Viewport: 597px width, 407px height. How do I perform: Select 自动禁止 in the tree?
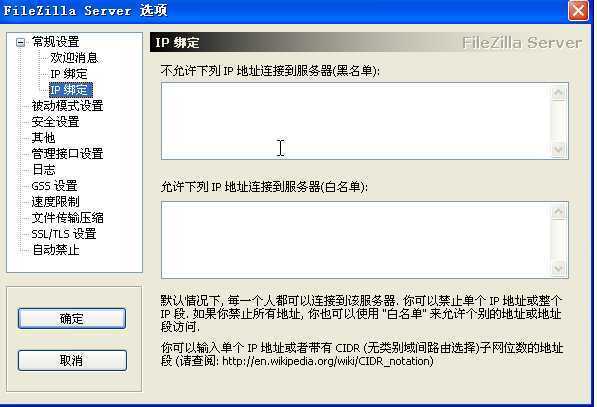point(55,250)
